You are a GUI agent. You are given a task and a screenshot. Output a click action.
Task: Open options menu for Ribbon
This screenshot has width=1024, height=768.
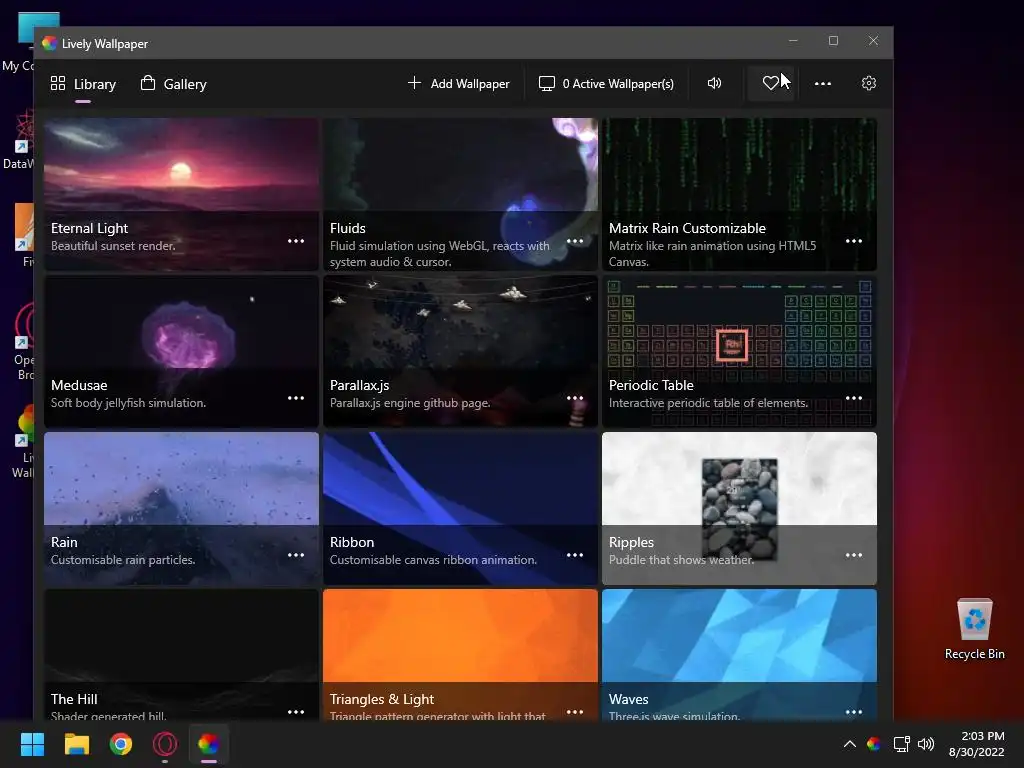pos(575,555)
